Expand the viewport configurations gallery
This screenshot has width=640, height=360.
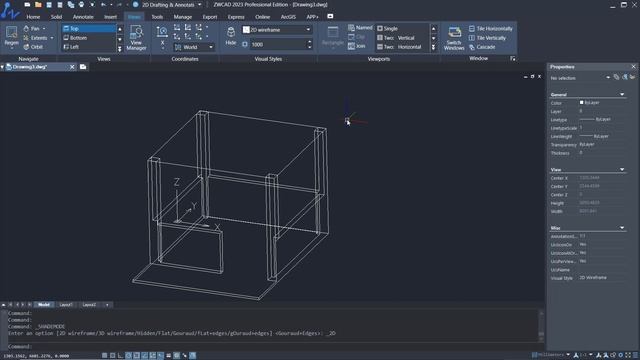click(x=433, y=48)
